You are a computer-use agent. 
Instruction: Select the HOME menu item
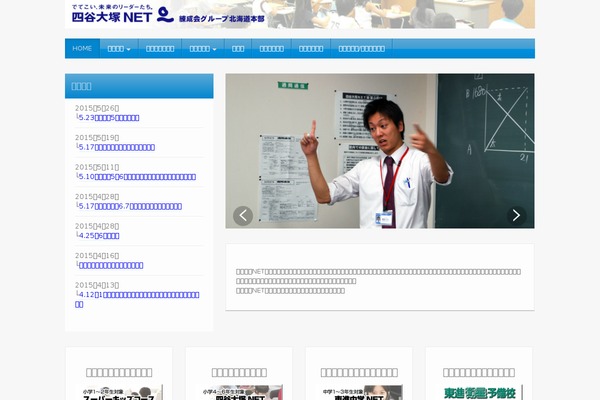click(82, 49)
